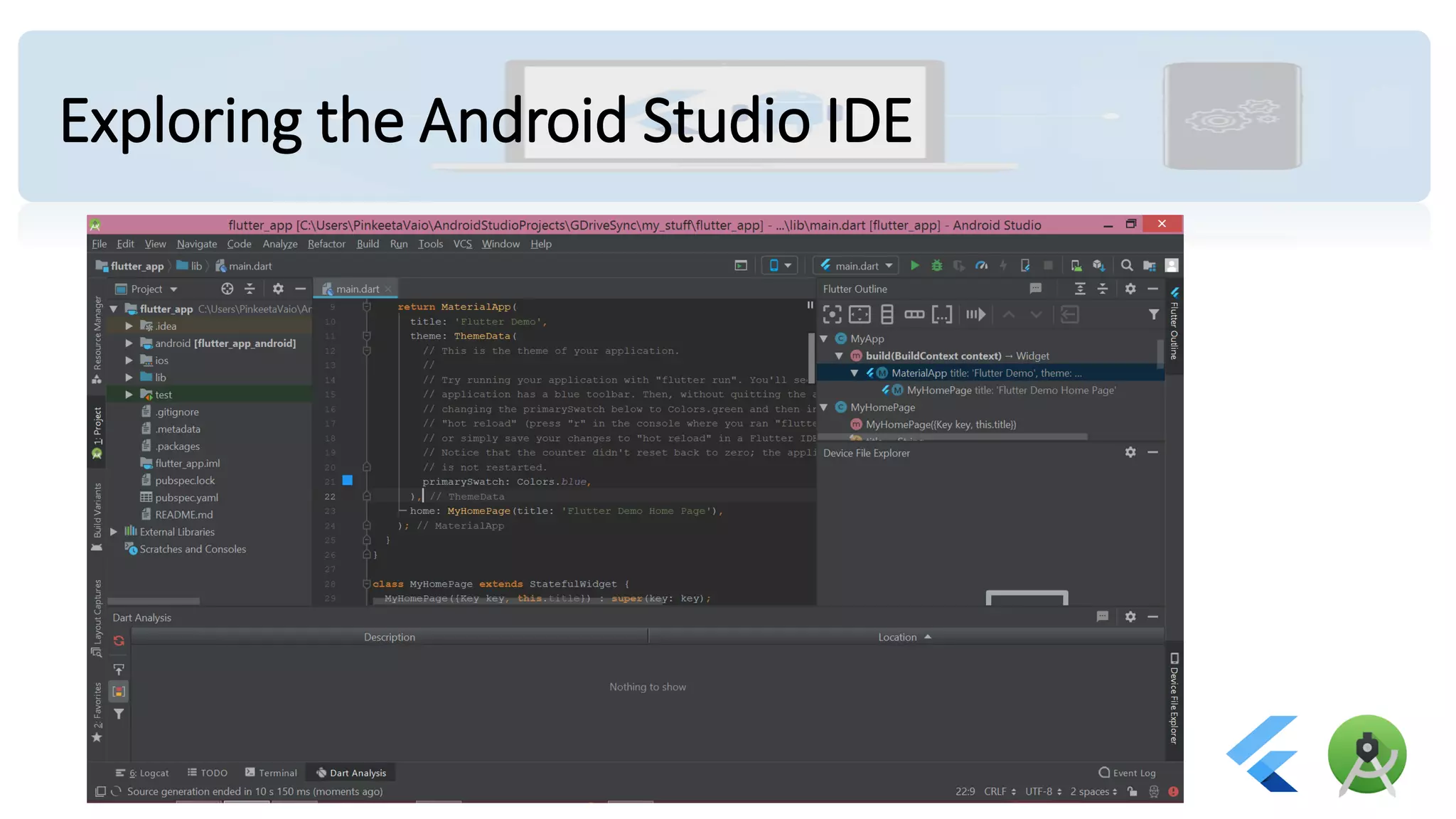
Task: Toggle the Resource Manager side tab
Action: 97,341
